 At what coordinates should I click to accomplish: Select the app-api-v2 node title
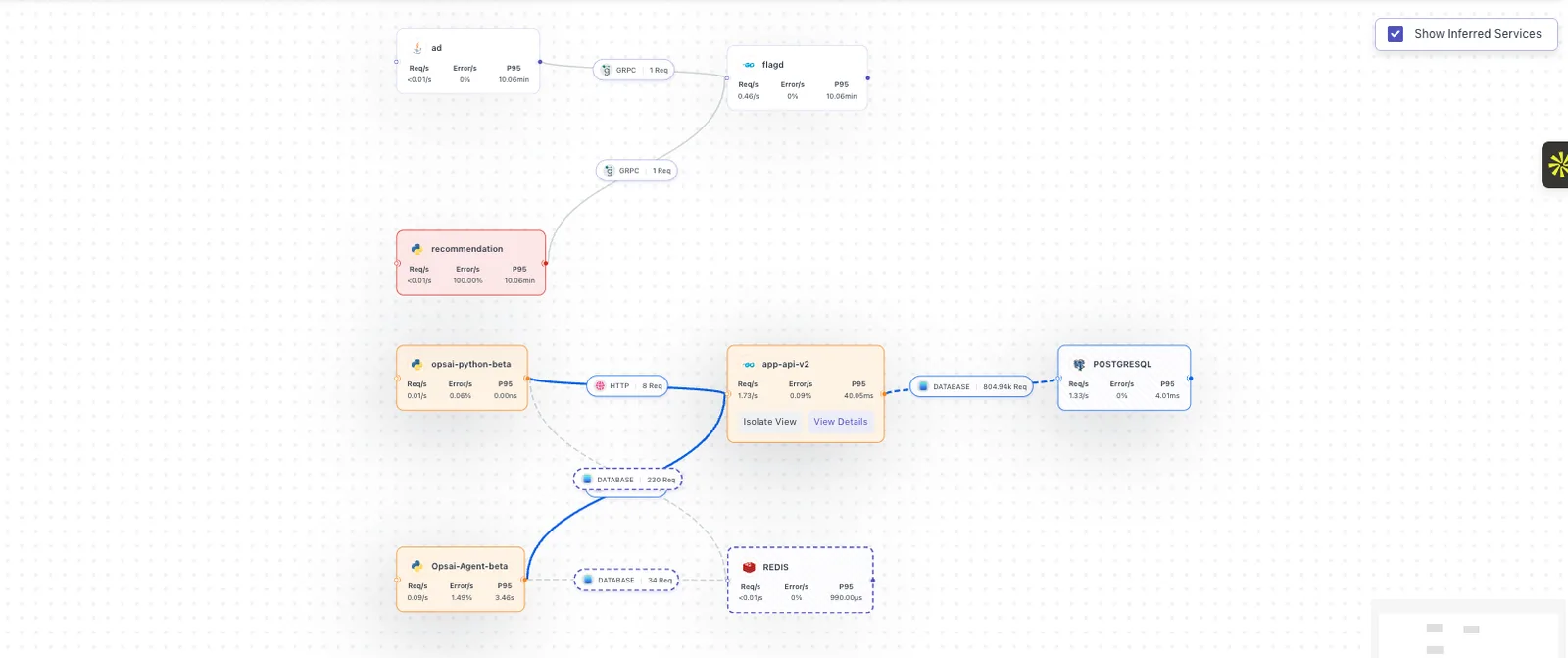(x=786, y=364)
